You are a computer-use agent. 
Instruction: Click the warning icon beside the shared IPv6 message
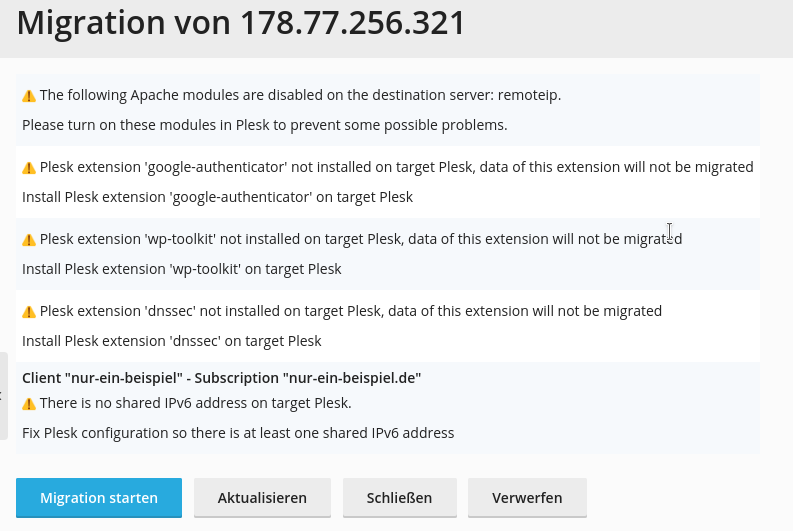click(x=29, y=404)
